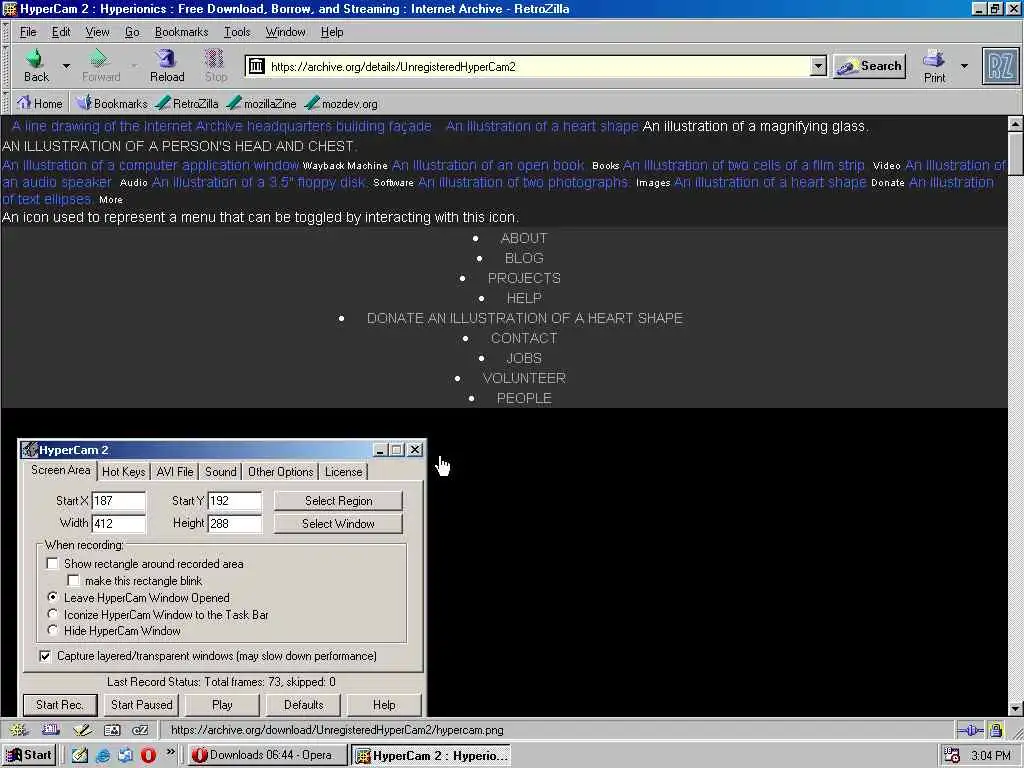1024x768 pixels.
Task: Click the HyperCam Play button
Action: tap(222, 705)
